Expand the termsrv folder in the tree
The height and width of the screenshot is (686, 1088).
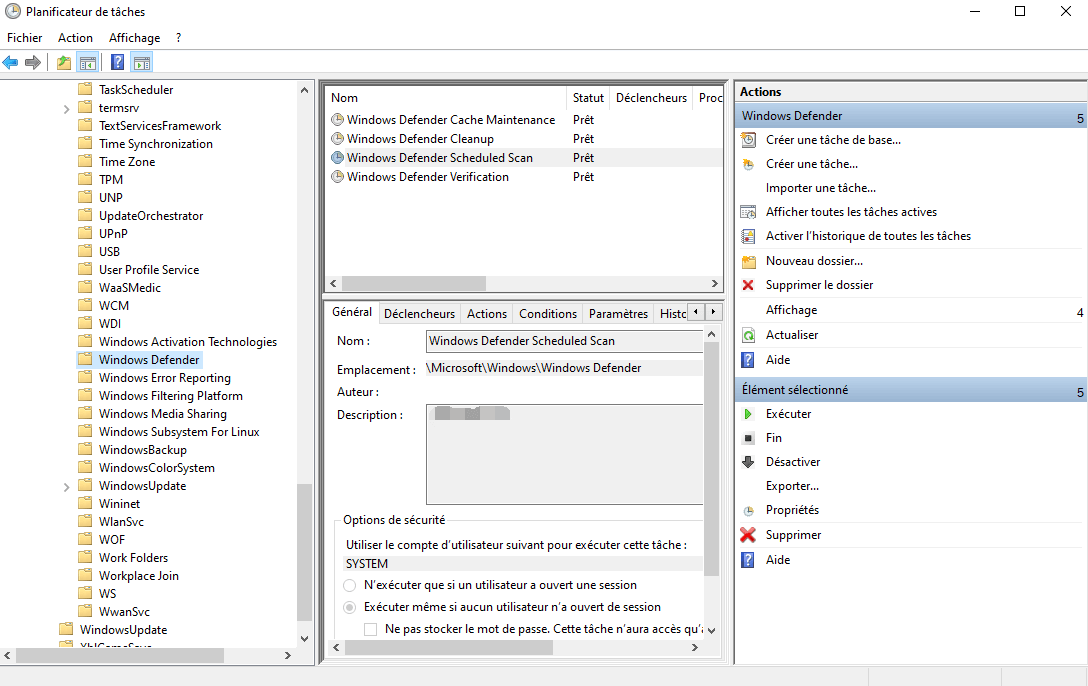tap(67, 108)
